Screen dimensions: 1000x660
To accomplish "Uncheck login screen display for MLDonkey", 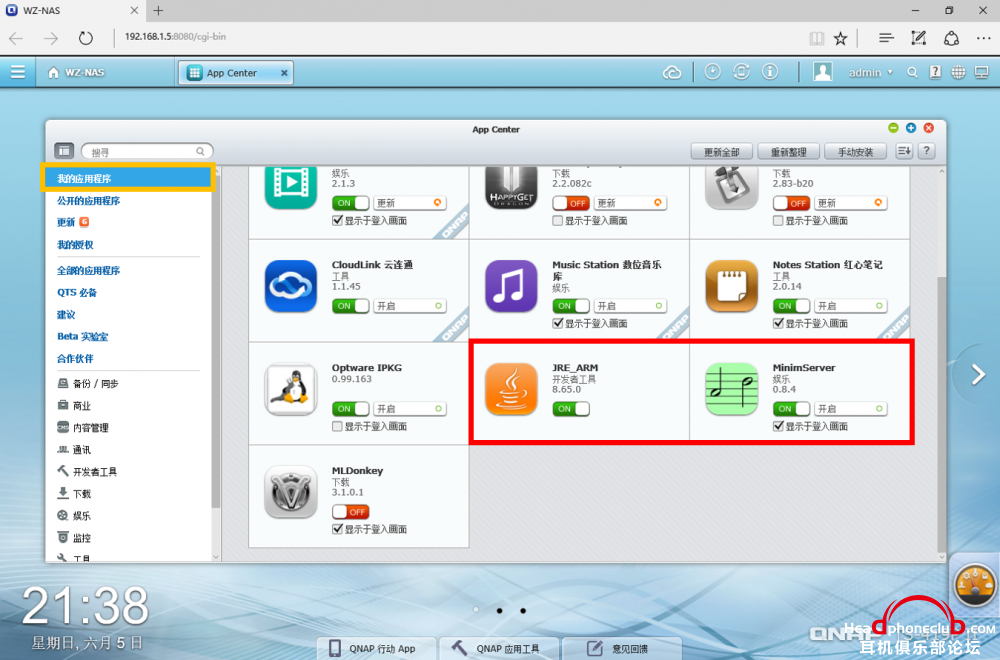I will coord(337,529).
